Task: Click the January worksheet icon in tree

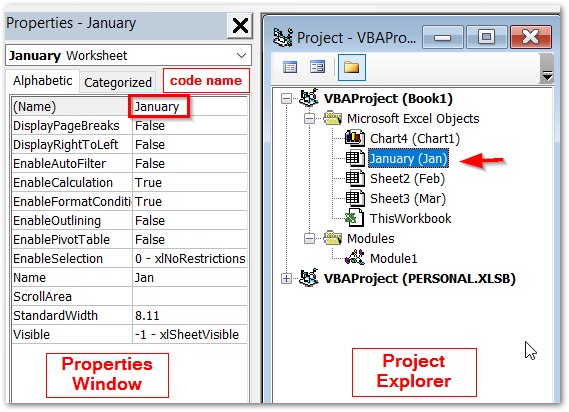Action: (x=355, y=158)
